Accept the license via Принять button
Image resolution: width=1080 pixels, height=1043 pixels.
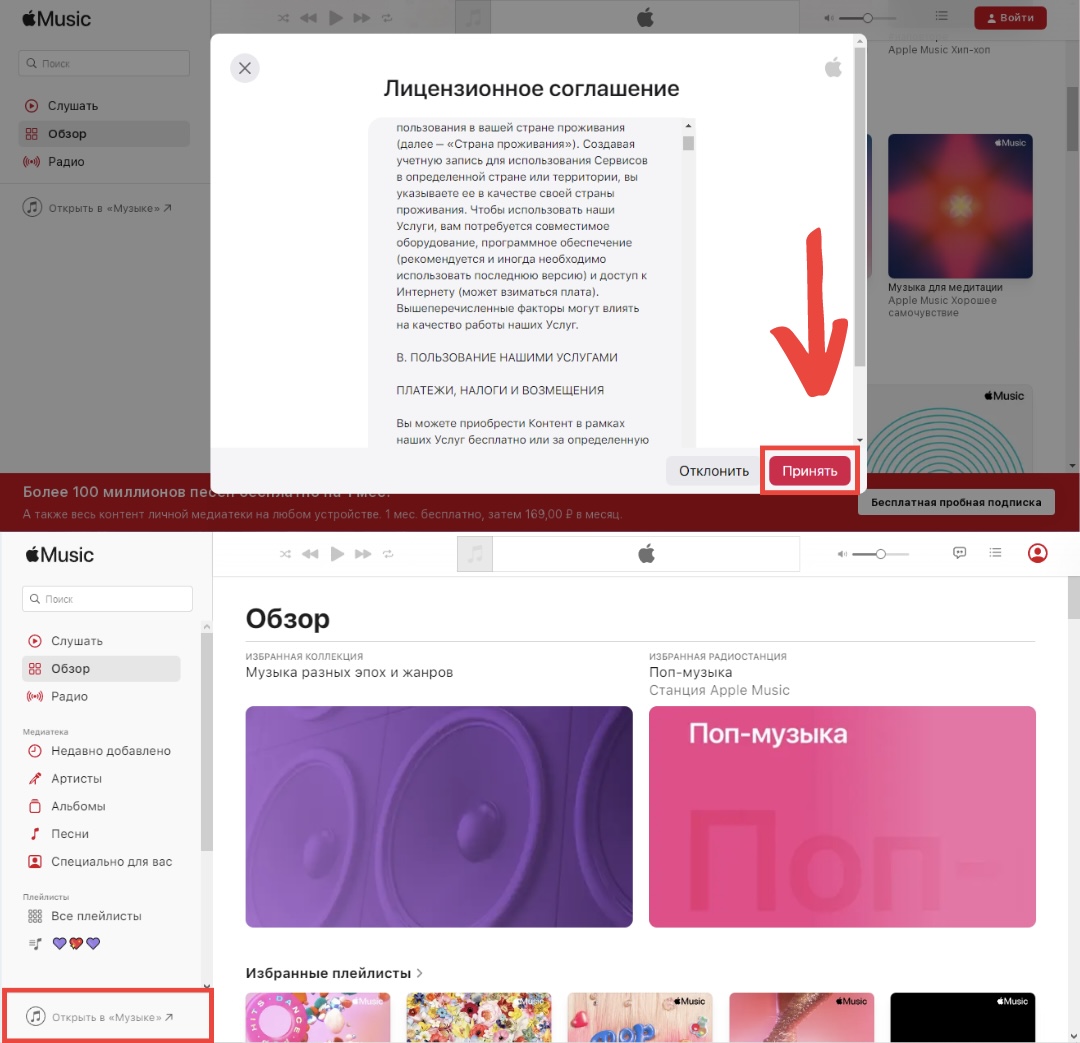coord(809,471)
